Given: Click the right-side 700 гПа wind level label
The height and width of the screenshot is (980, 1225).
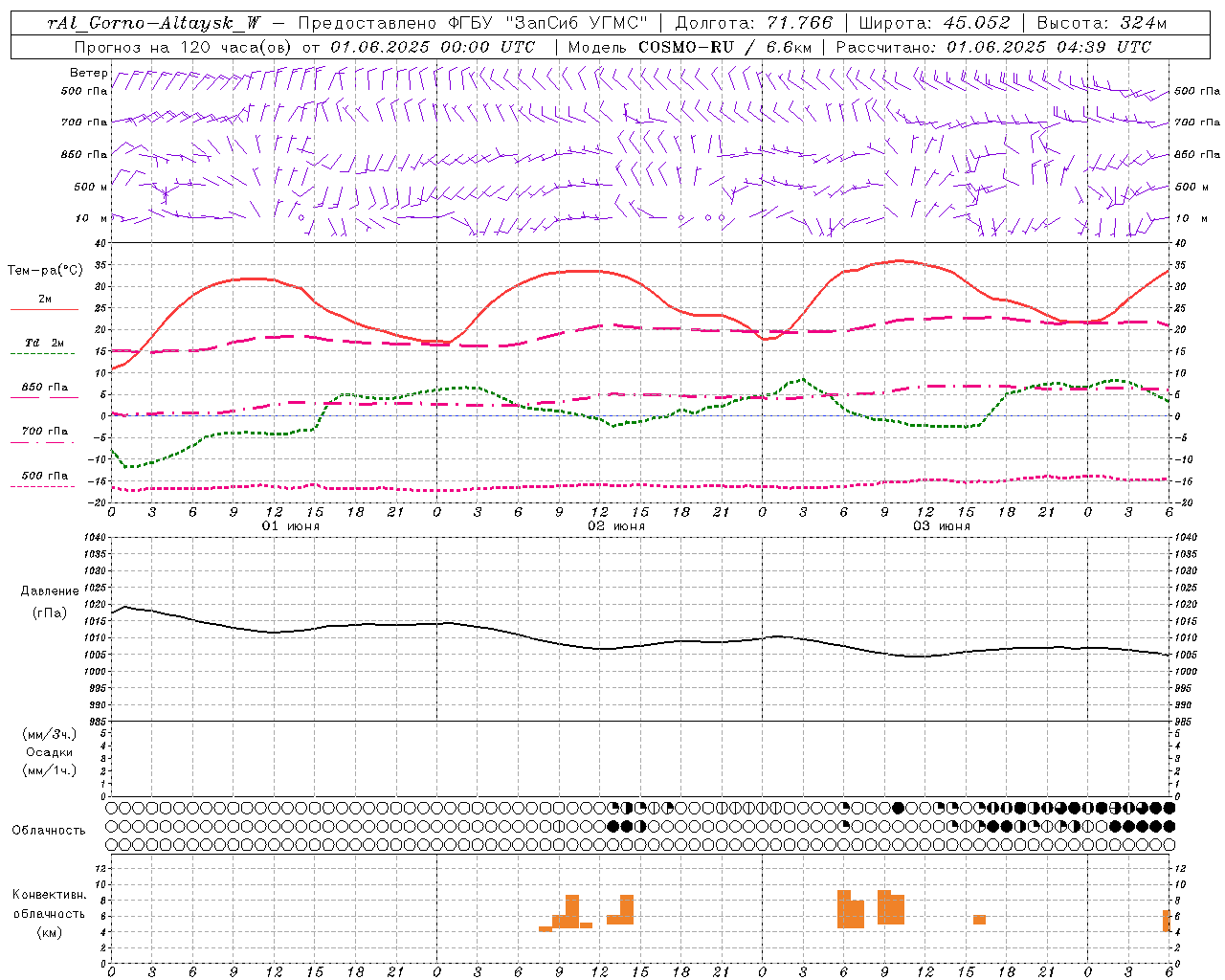Looking at the screenshot, I should tap(1197, 122).
